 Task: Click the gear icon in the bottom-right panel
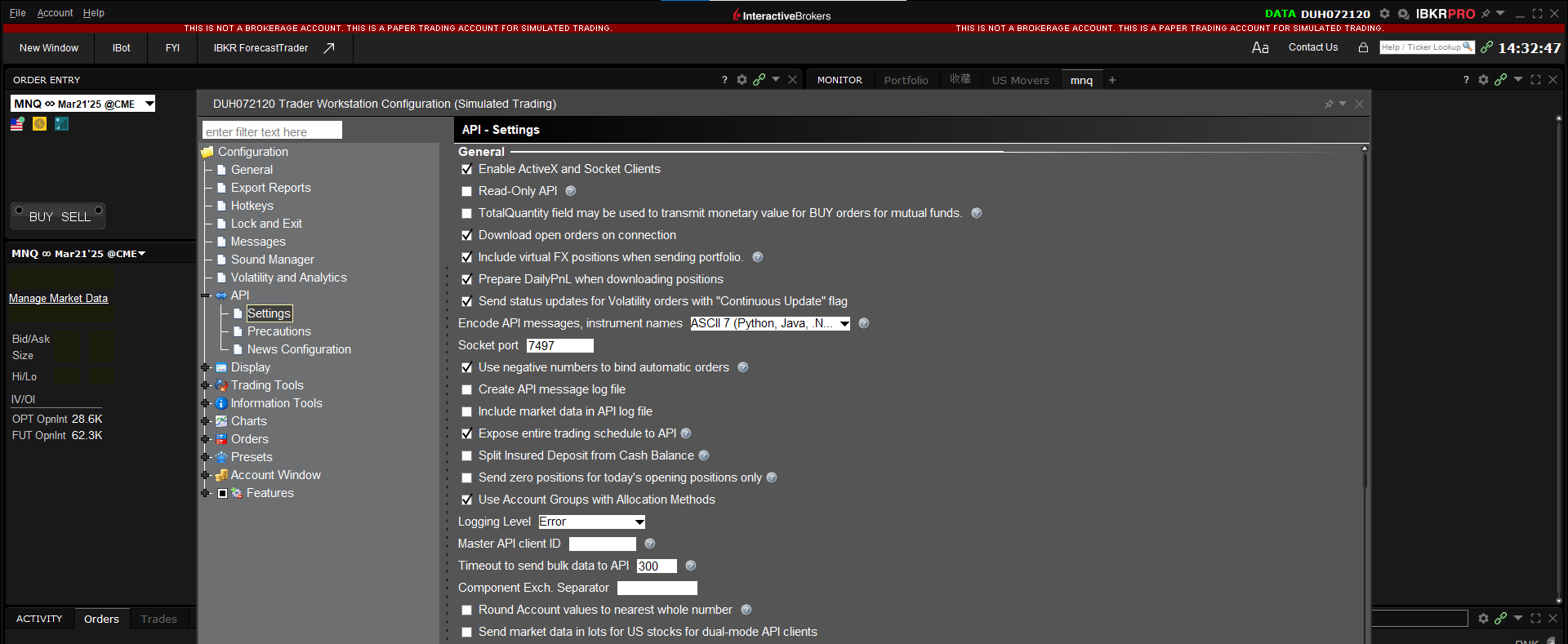click(x=1483, y=619)
